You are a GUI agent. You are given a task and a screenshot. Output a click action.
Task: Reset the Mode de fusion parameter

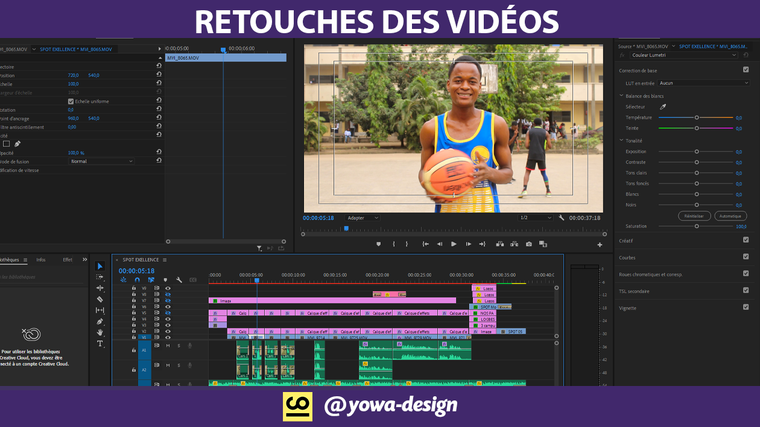158,160
